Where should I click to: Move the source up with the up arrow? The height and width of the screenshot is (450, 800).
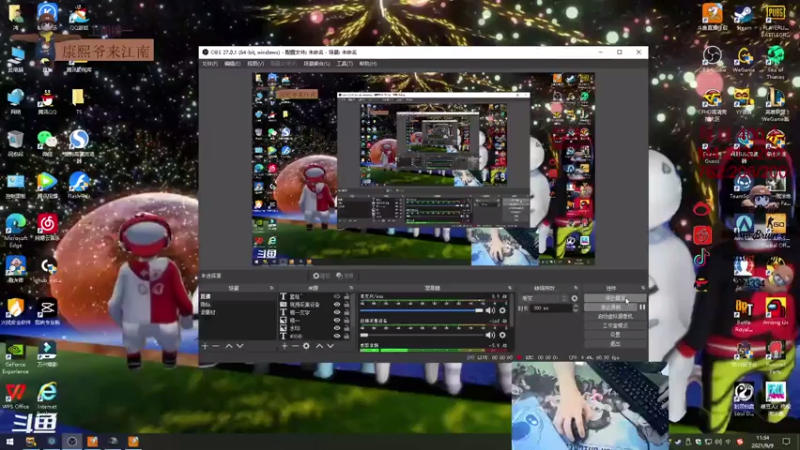coord(319,346)
